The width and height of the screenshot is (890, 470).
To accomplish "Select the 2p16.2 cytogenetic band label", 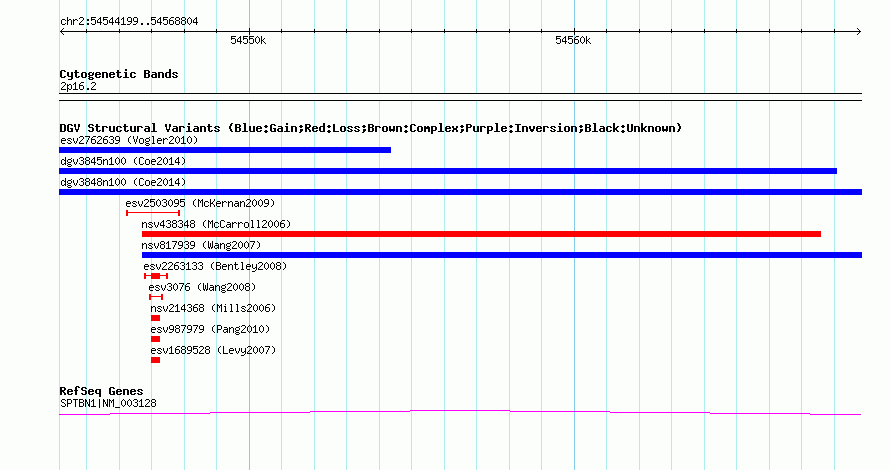I will click(x=78, y=87).
